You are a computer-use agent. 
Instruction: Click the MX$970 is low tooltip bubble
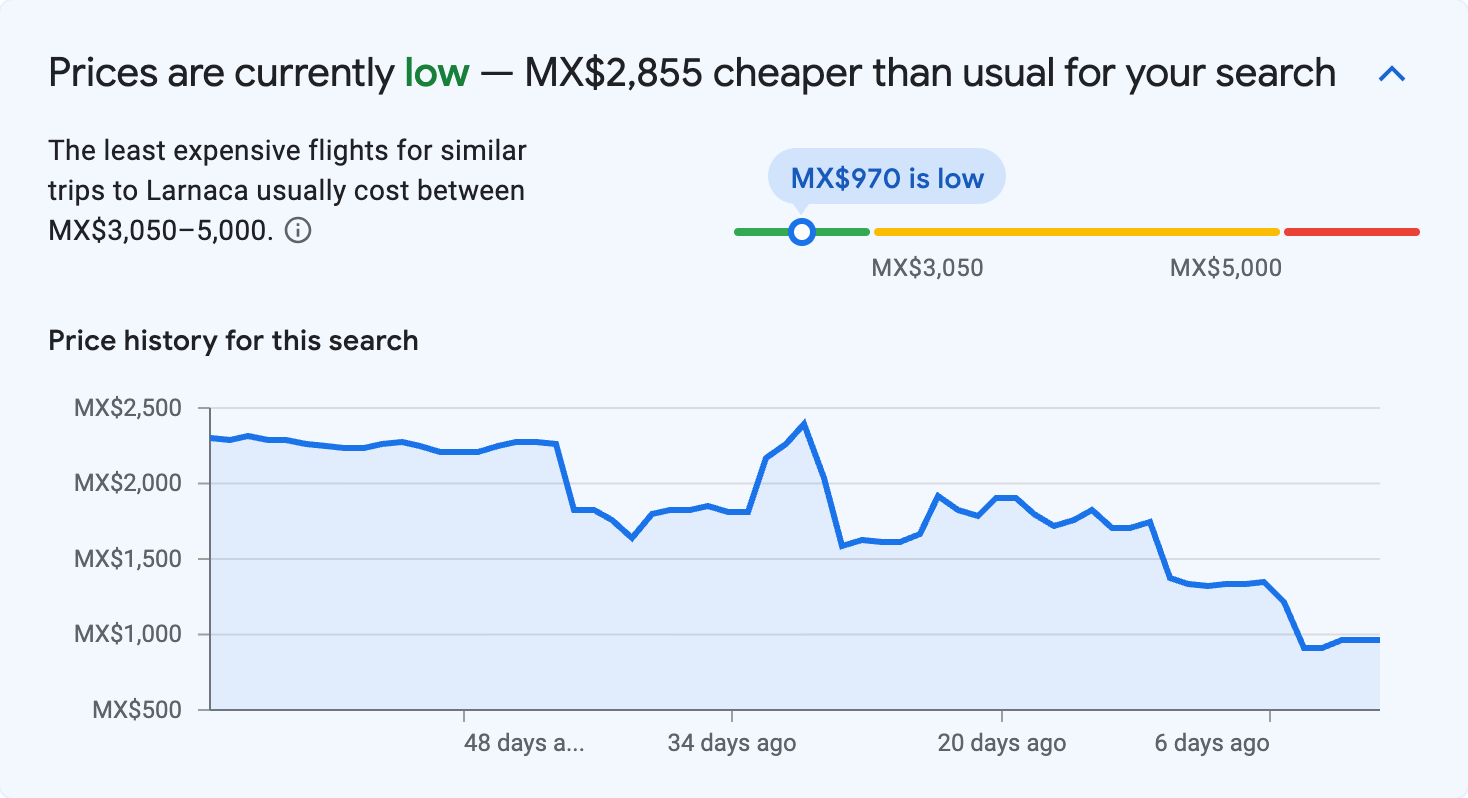[x=886, y=176]
